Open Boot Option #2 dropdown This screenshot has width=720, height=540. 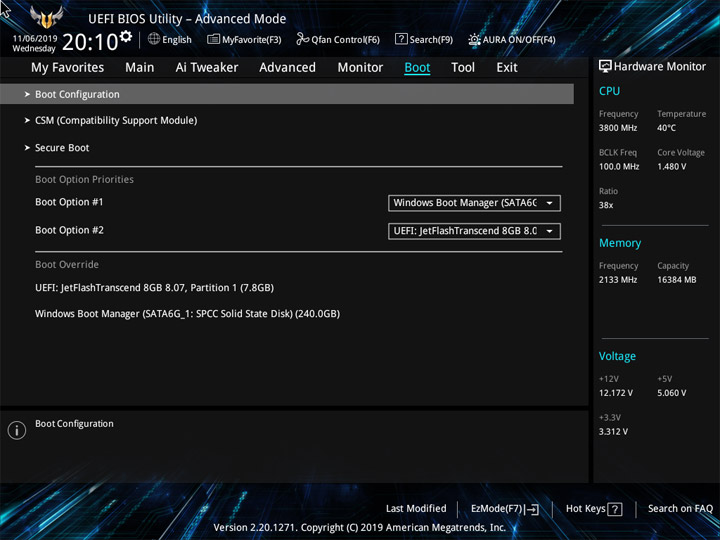(x=474, y=231)
